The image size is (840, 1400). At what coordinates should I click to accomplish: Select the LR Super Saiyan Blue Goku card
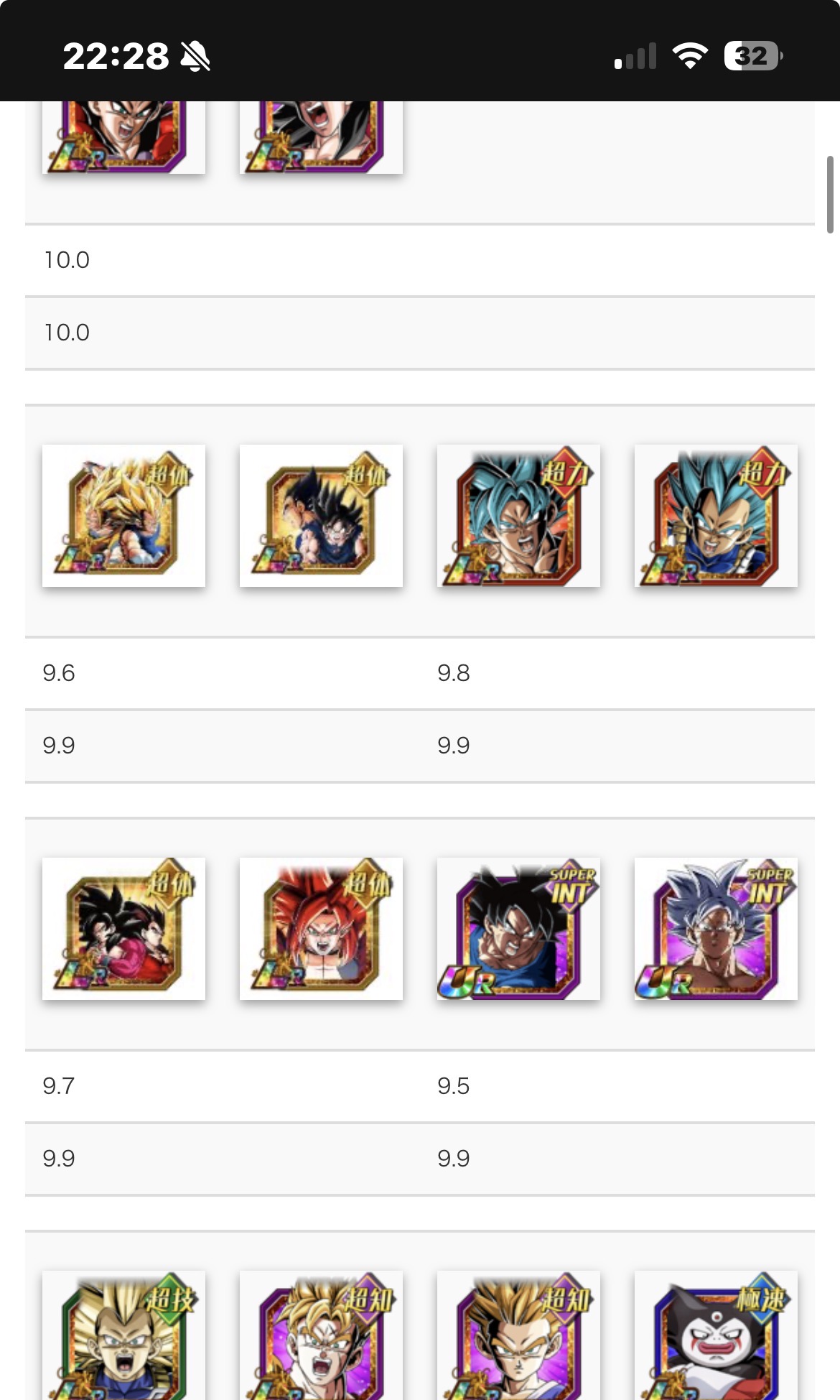click(x=518, y=516)
